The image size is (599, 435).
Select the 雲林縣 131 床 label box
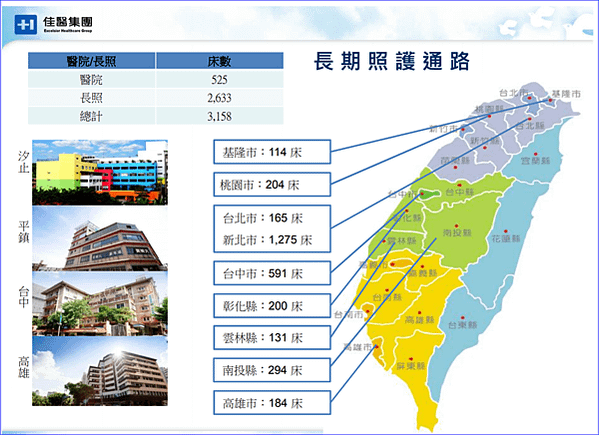pyautogui.click(x=272, y=338)
